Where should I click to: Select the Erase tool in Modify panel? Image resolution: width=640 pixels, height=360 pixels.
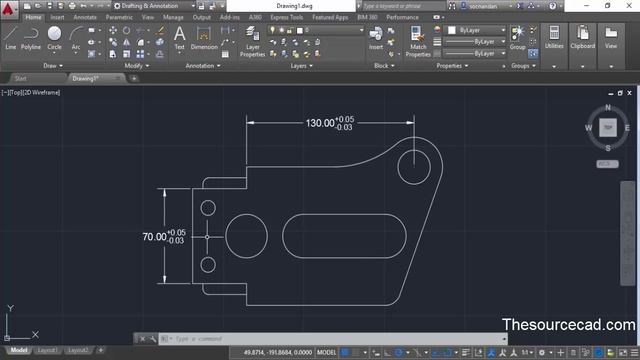[160, 31]
